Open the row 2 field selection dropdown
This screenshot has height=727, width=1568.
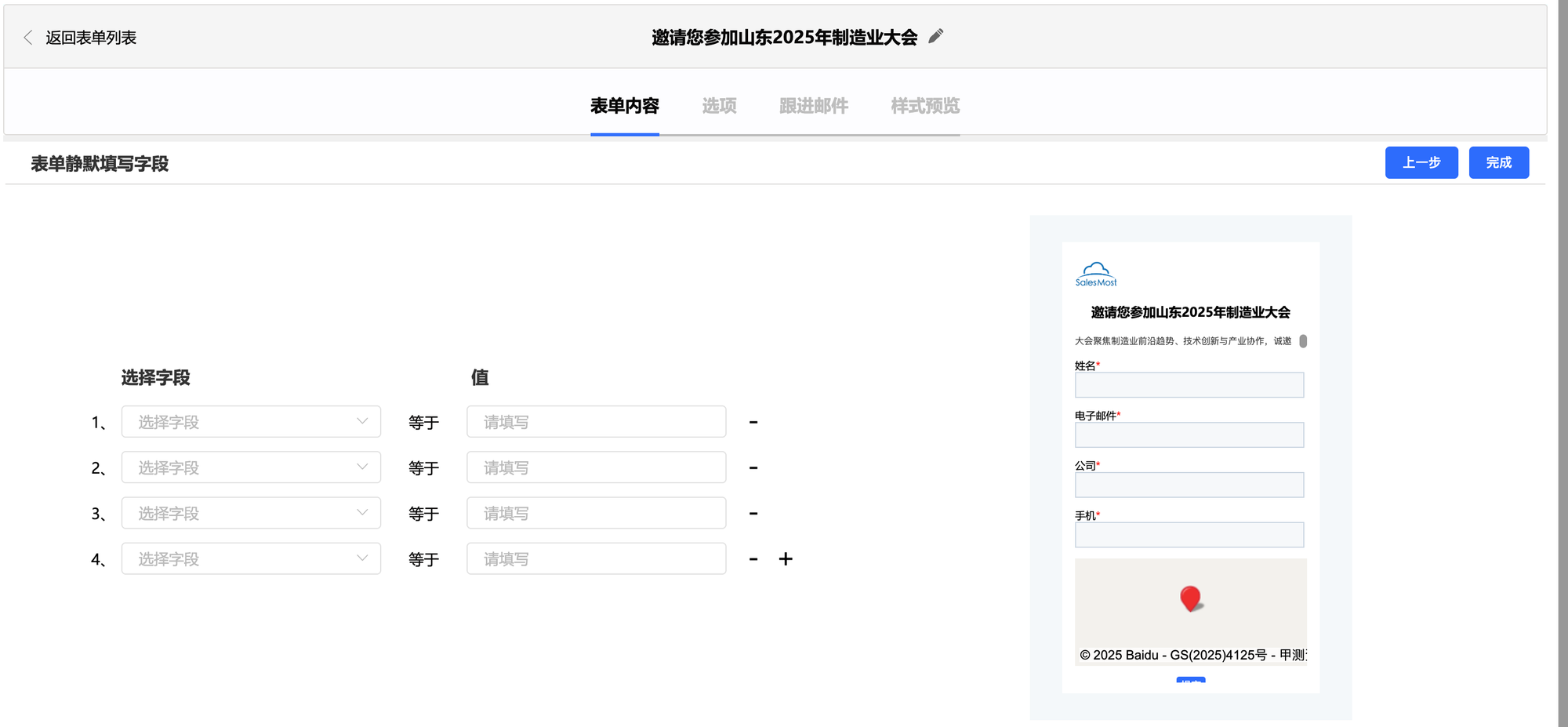pyautogui.click(x=251, y=467)
